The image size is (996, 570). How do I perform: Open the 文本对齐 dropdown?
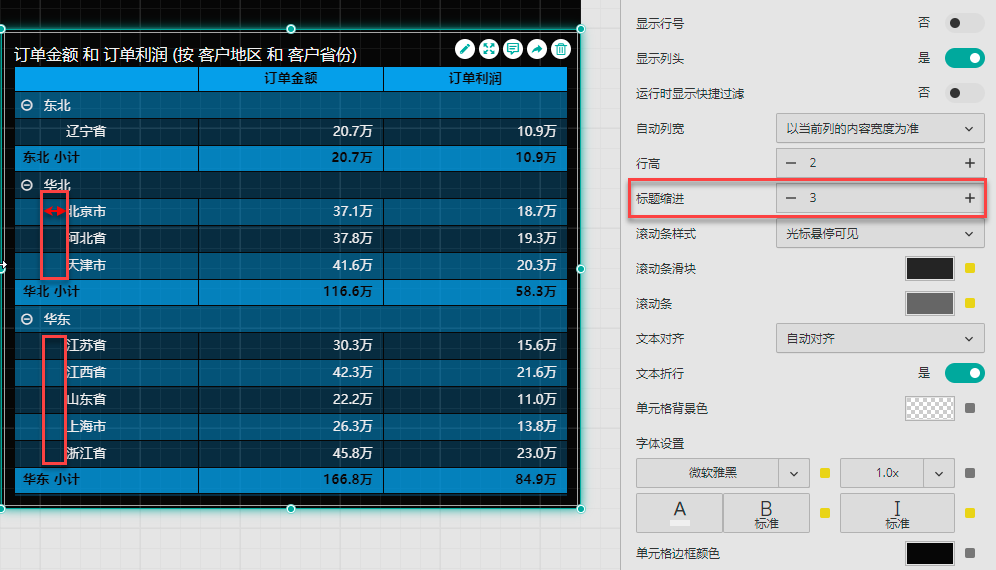(x=880, y=339)
